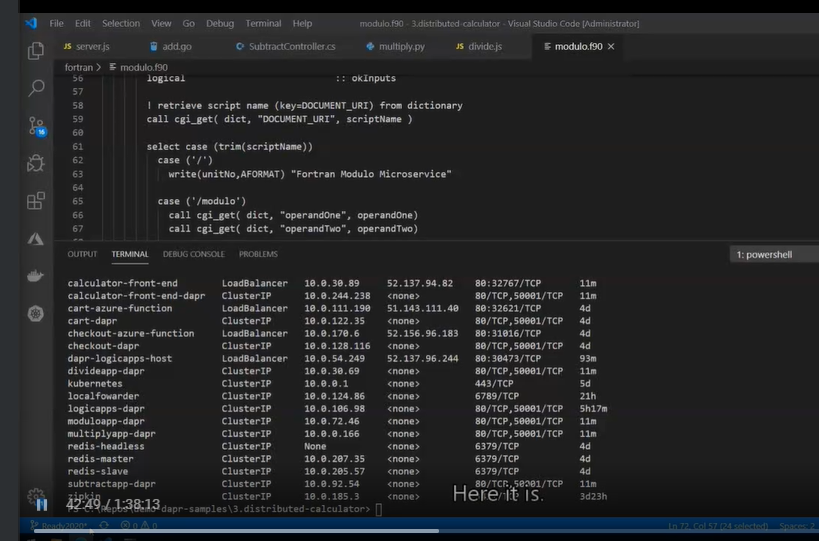
Task: Close the modulo.f90 tab
Action: (611, 46)
